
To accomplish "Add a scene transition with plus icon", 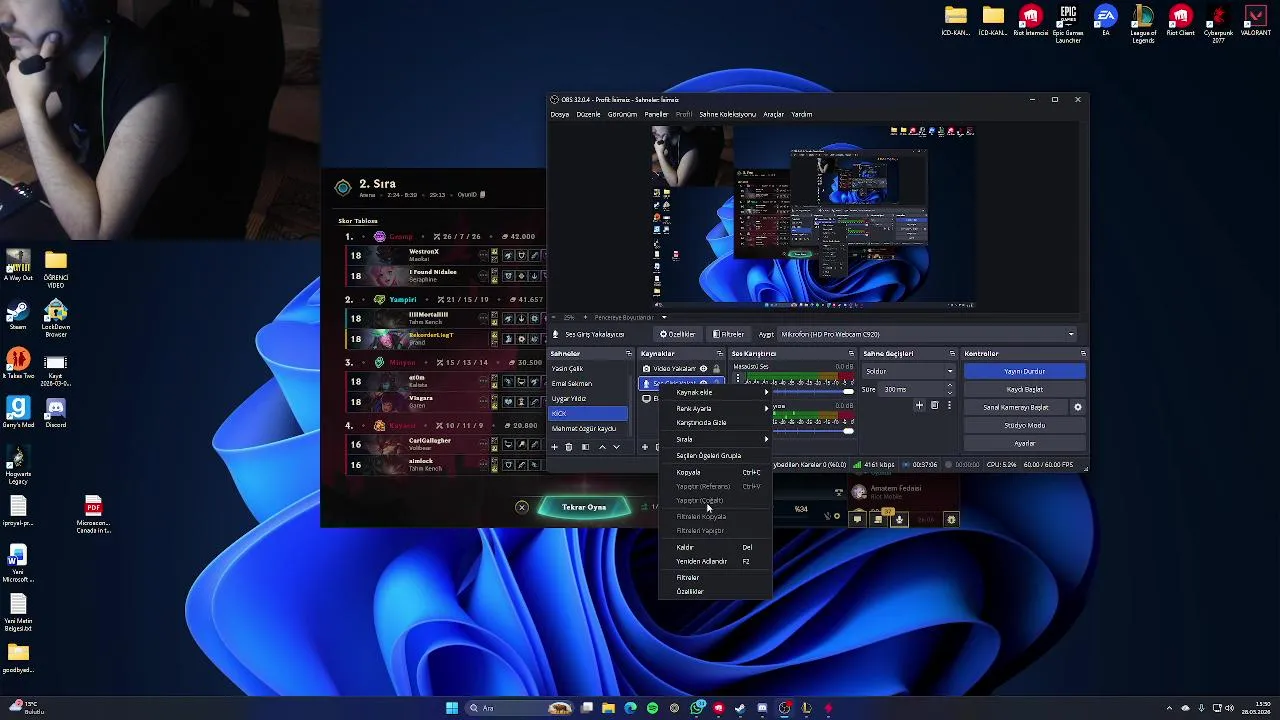I will [x=919, y=406].
